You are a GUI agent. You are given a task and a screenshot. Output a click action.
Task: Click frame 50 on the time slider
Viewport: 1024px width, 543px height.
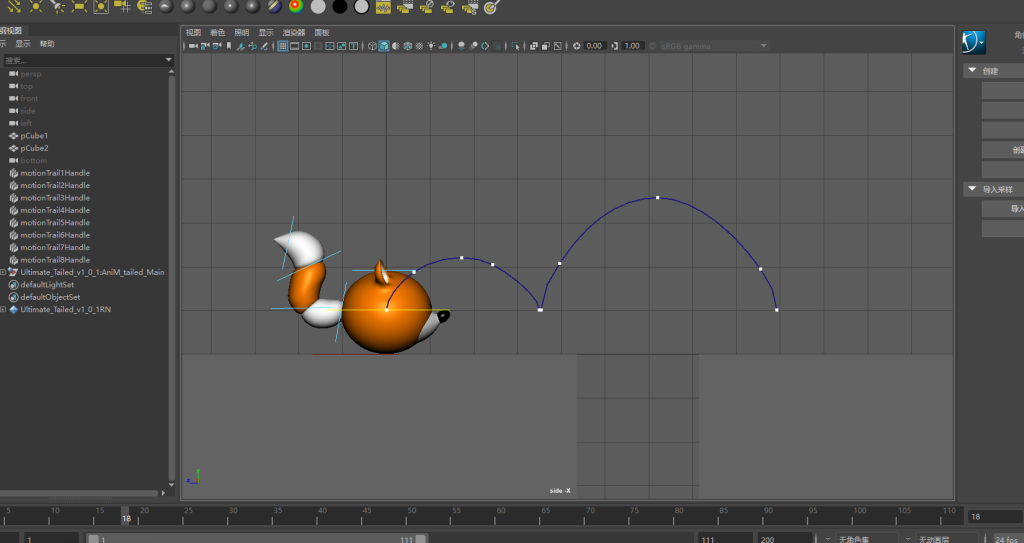click(x=410, y=516)
